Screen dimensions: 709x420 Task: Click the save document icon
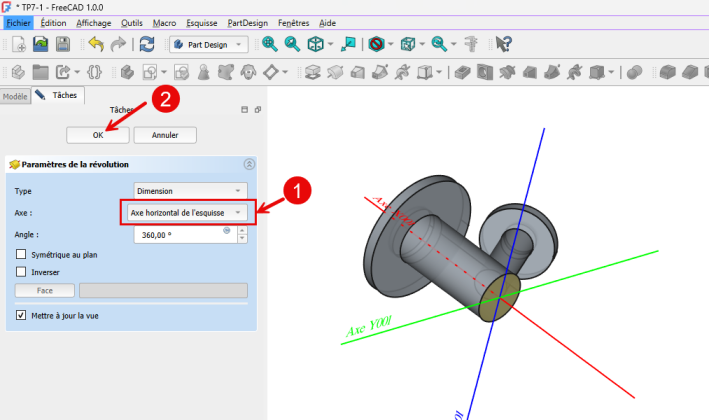tap(63, 44)
